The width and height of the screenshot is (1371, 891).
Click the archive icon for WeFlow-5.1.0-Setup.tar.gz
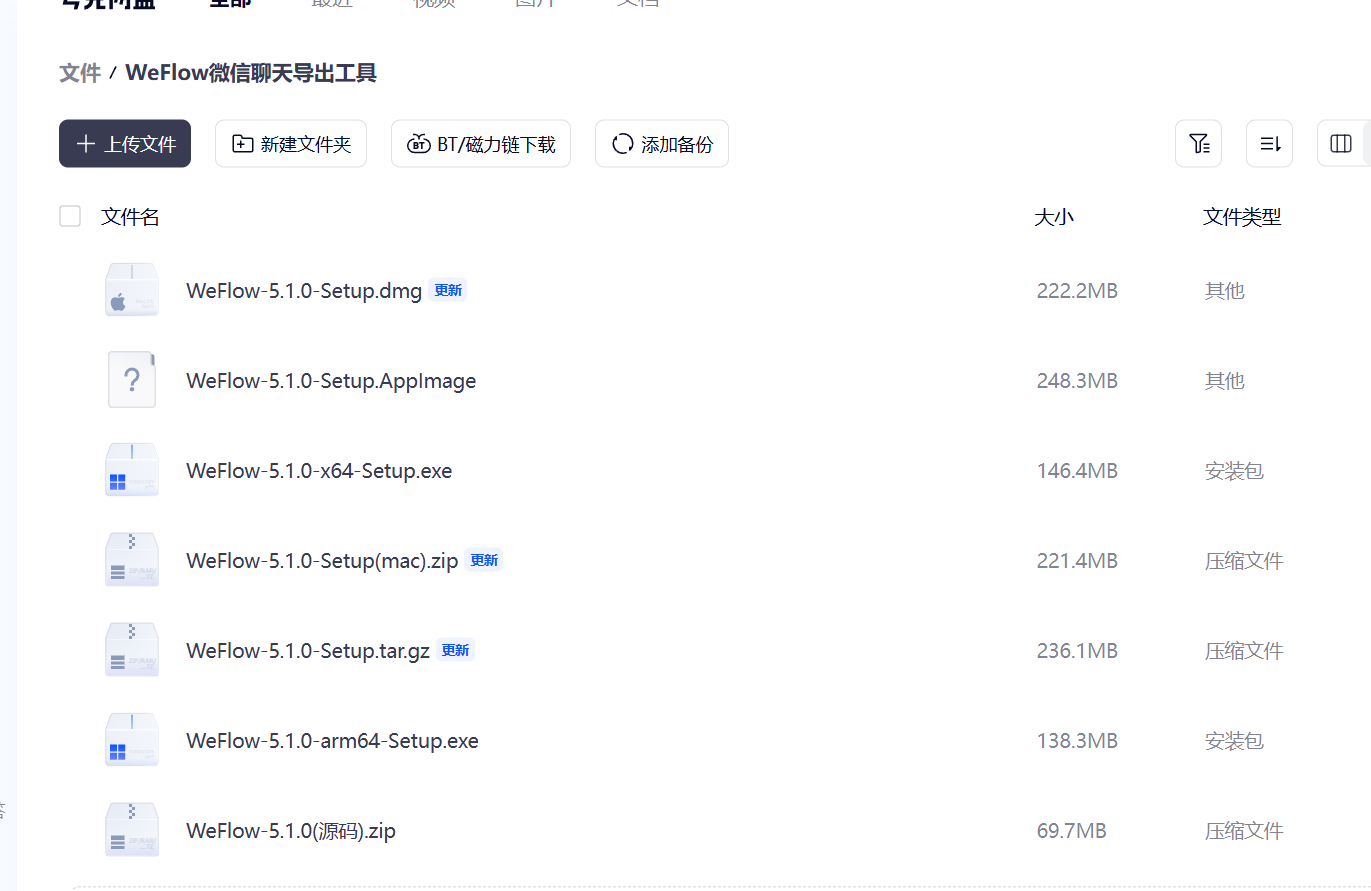tap(132, 650)
